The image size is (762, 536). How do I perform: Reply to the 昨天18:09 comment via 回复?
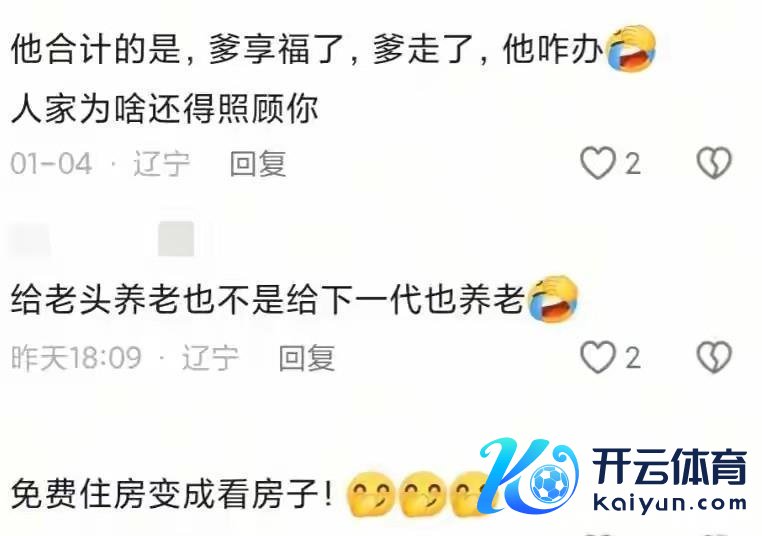coord(307,358)
